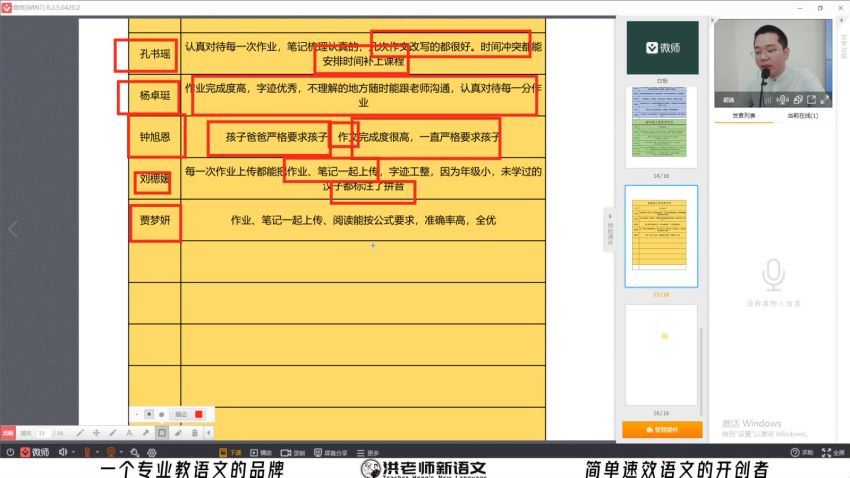
Task: Expand the camera options dropdown arrow
Action: (x=122, y=452)
